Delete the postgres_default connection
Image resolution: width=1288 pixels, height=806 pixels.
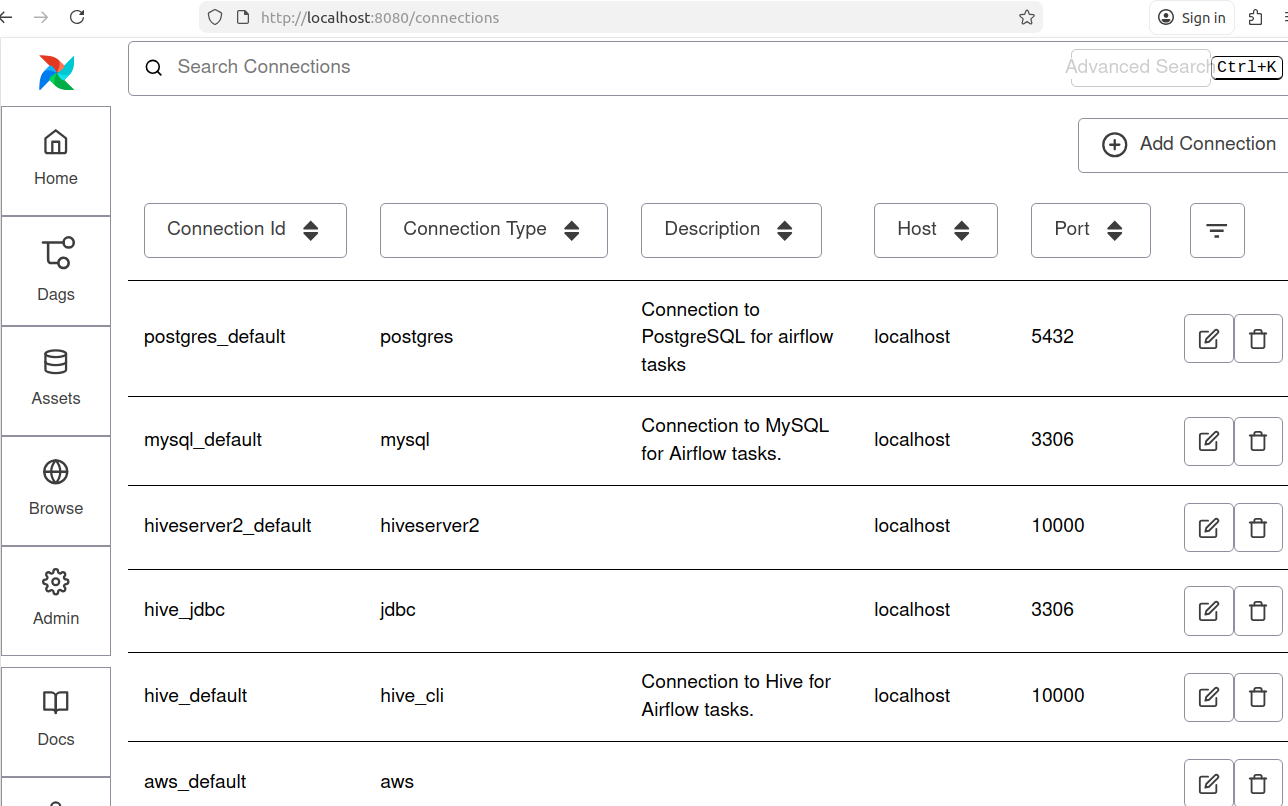(x=1258, y=339)
